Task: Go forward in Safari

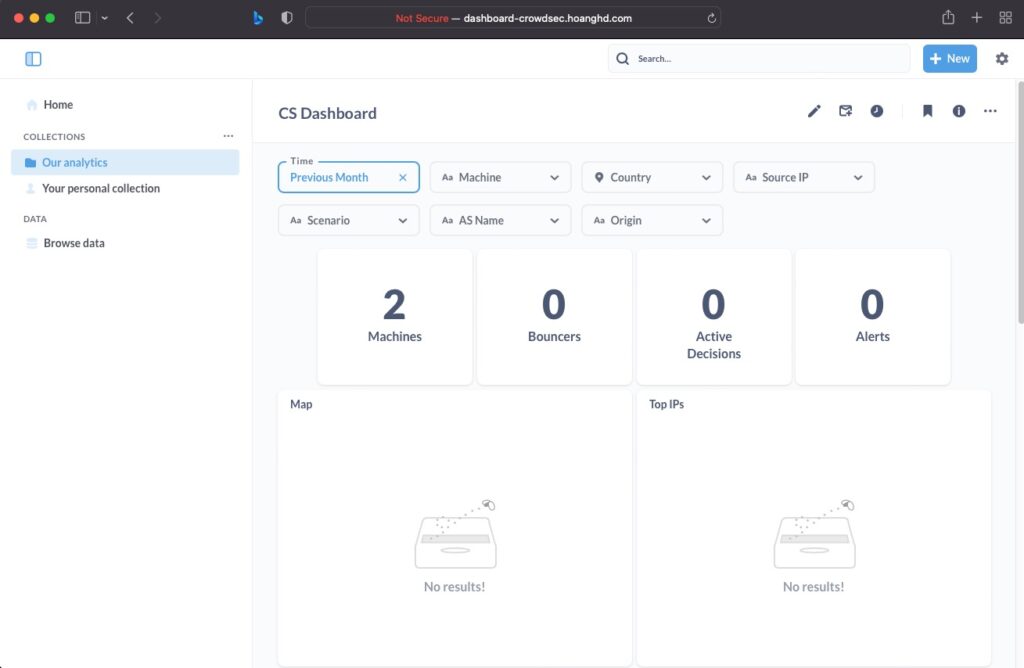Action: [157, 18]
